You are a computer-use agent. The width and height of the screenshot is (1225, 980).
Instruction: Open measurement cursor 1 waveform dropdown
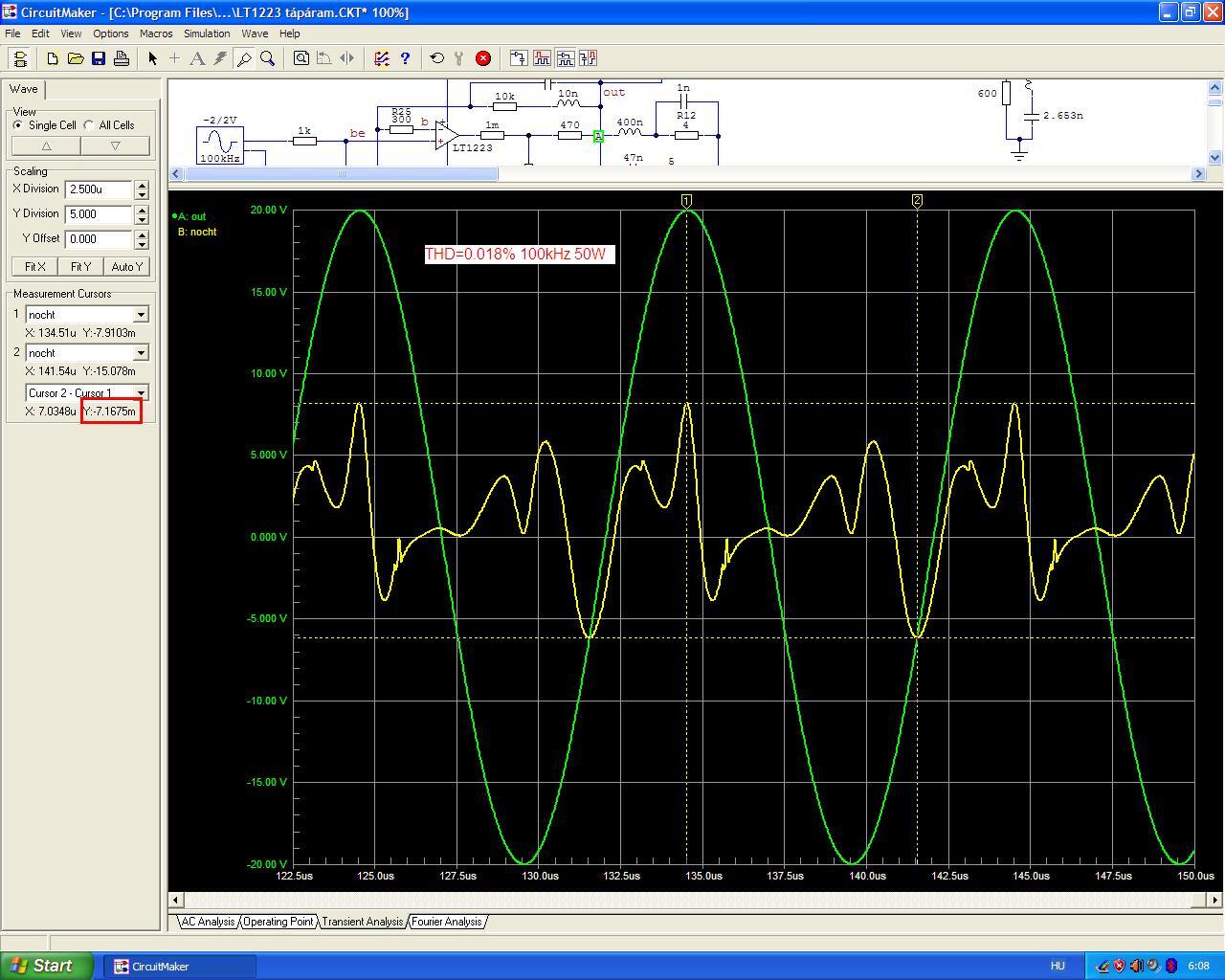(141, 315)
